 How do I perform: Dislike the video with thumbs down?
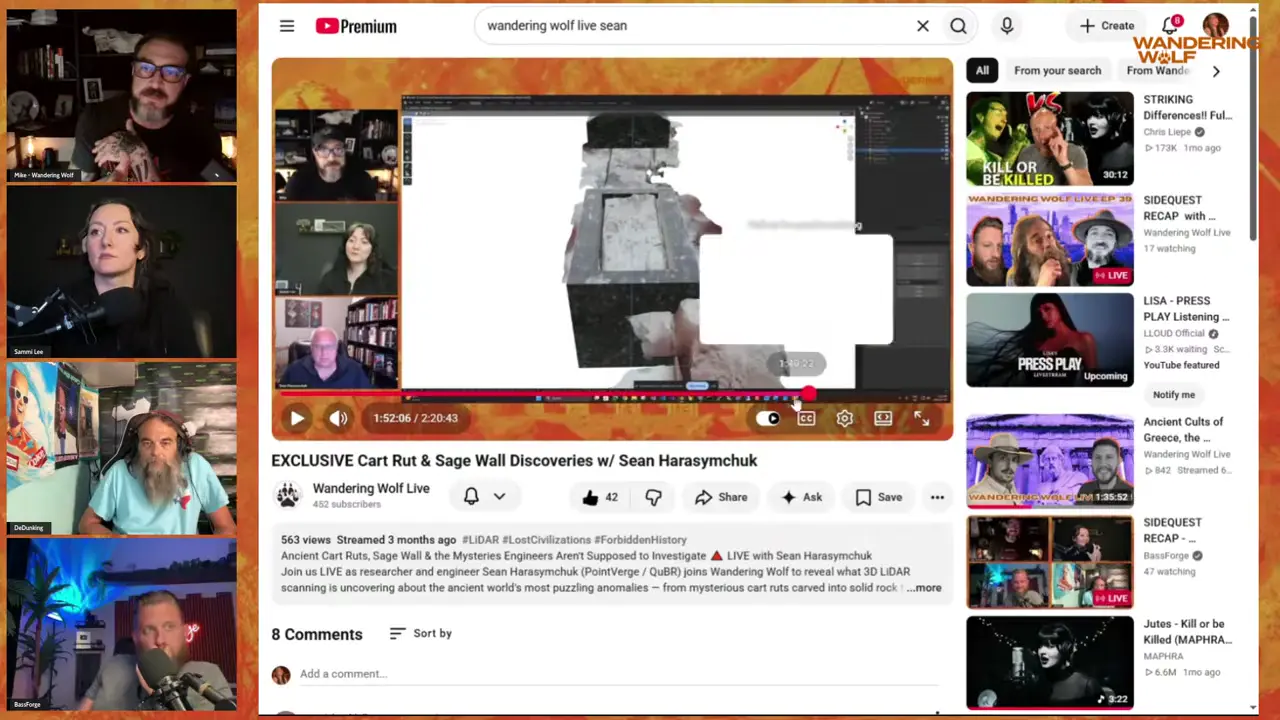653,497
